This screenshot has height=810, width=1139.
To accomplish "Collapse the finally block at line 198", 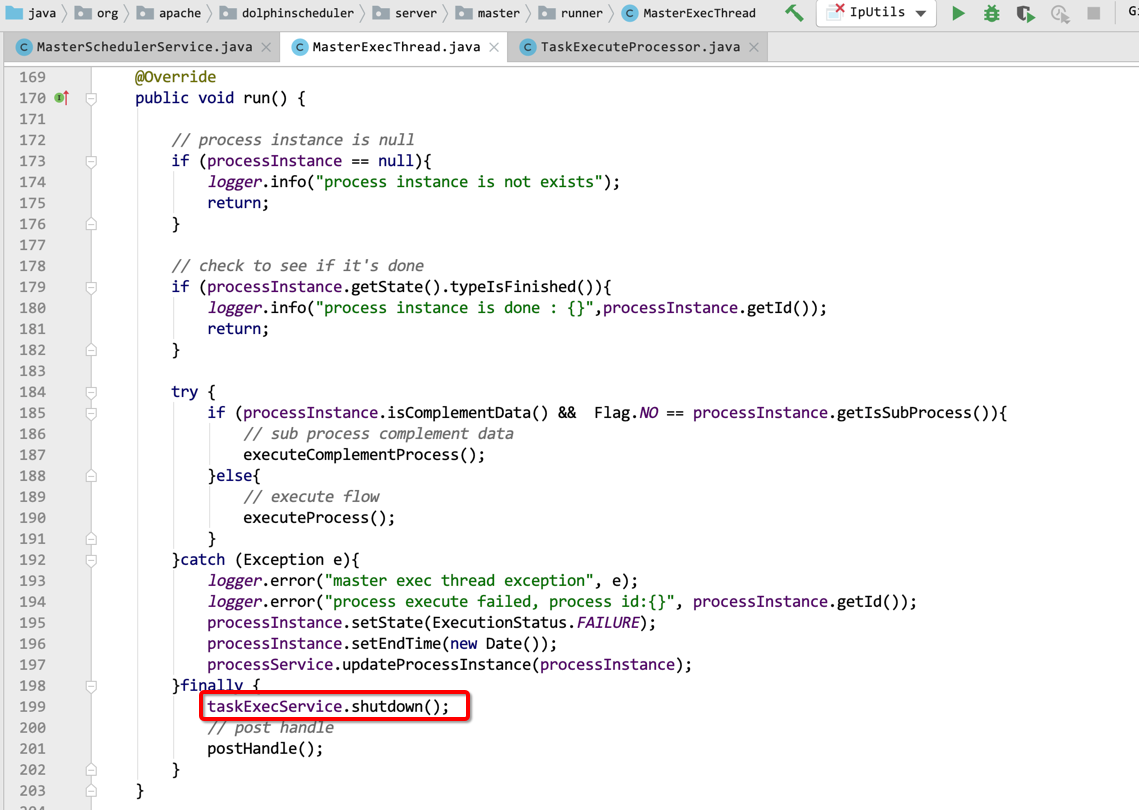I will [x=91, y=686].
